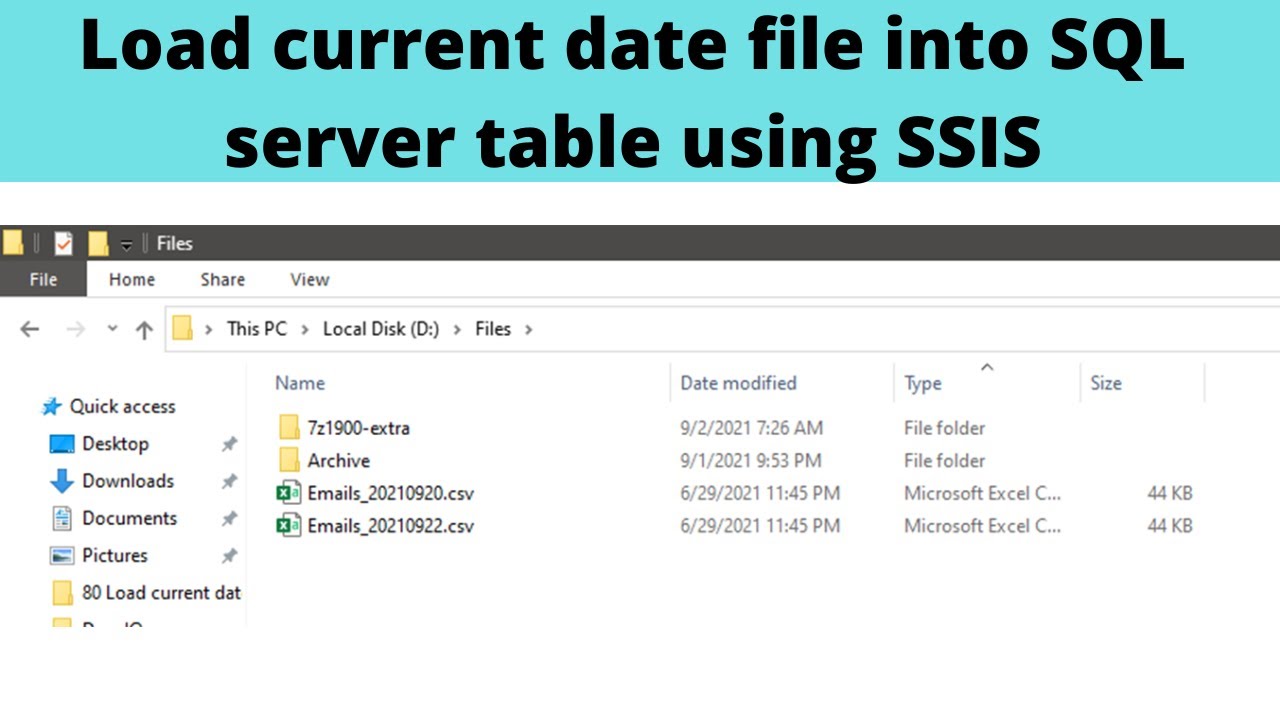Image resolution: width=1280 pixels, height=720 pixels.
Task: Unpin Pictures using its pin icon
Action: 229,555
